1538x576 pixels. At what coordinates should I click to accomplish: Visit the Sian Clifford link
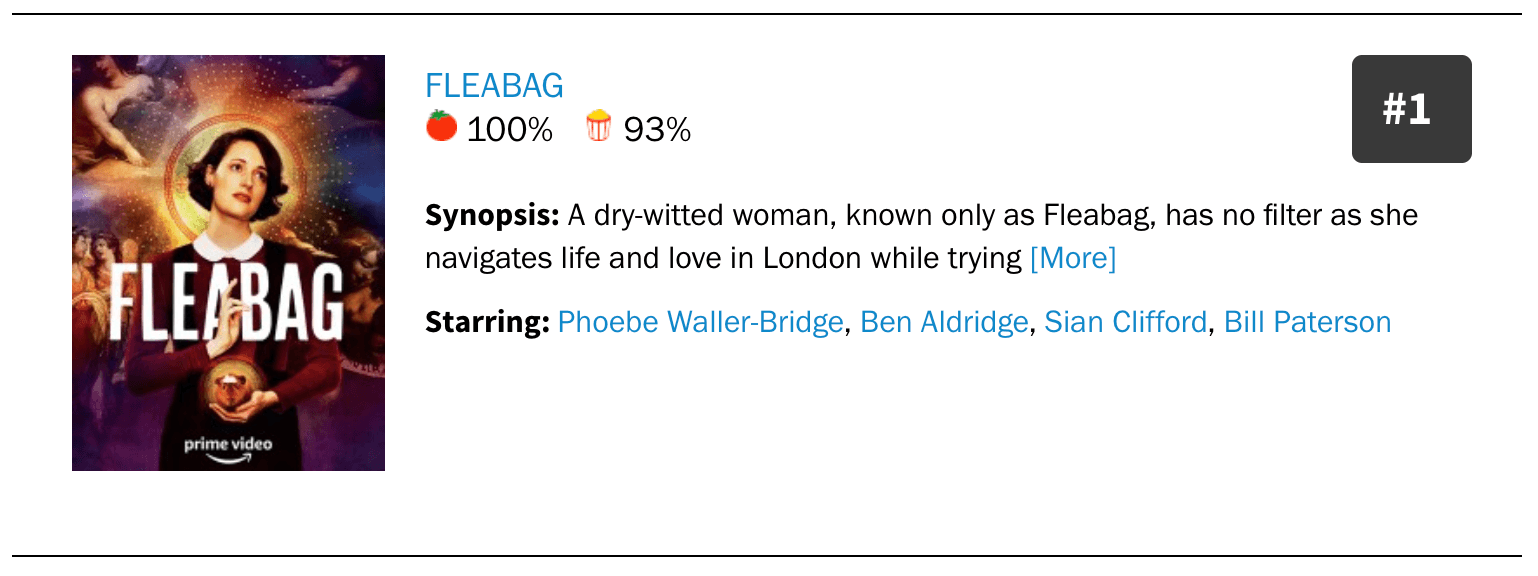tap(1125, 322)
